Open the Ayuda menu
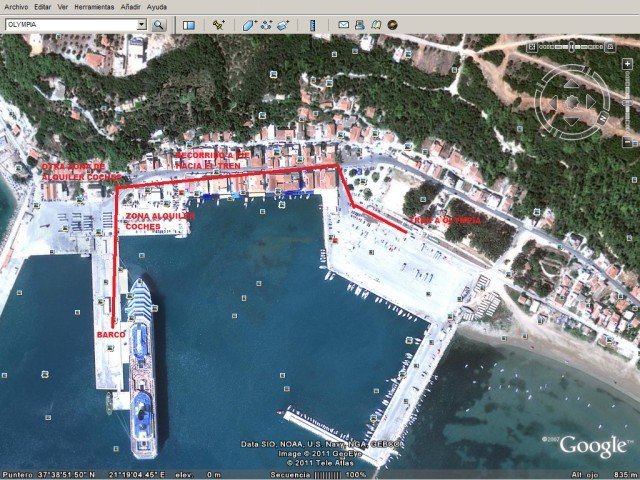 [157, 7]
